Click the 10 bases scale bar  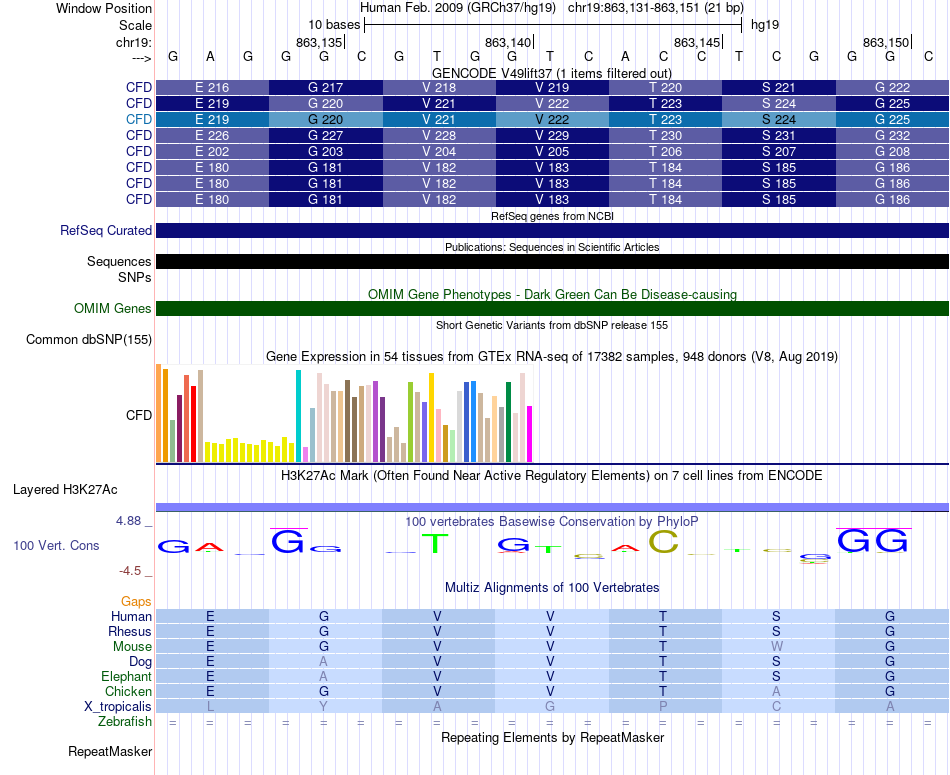553,25
